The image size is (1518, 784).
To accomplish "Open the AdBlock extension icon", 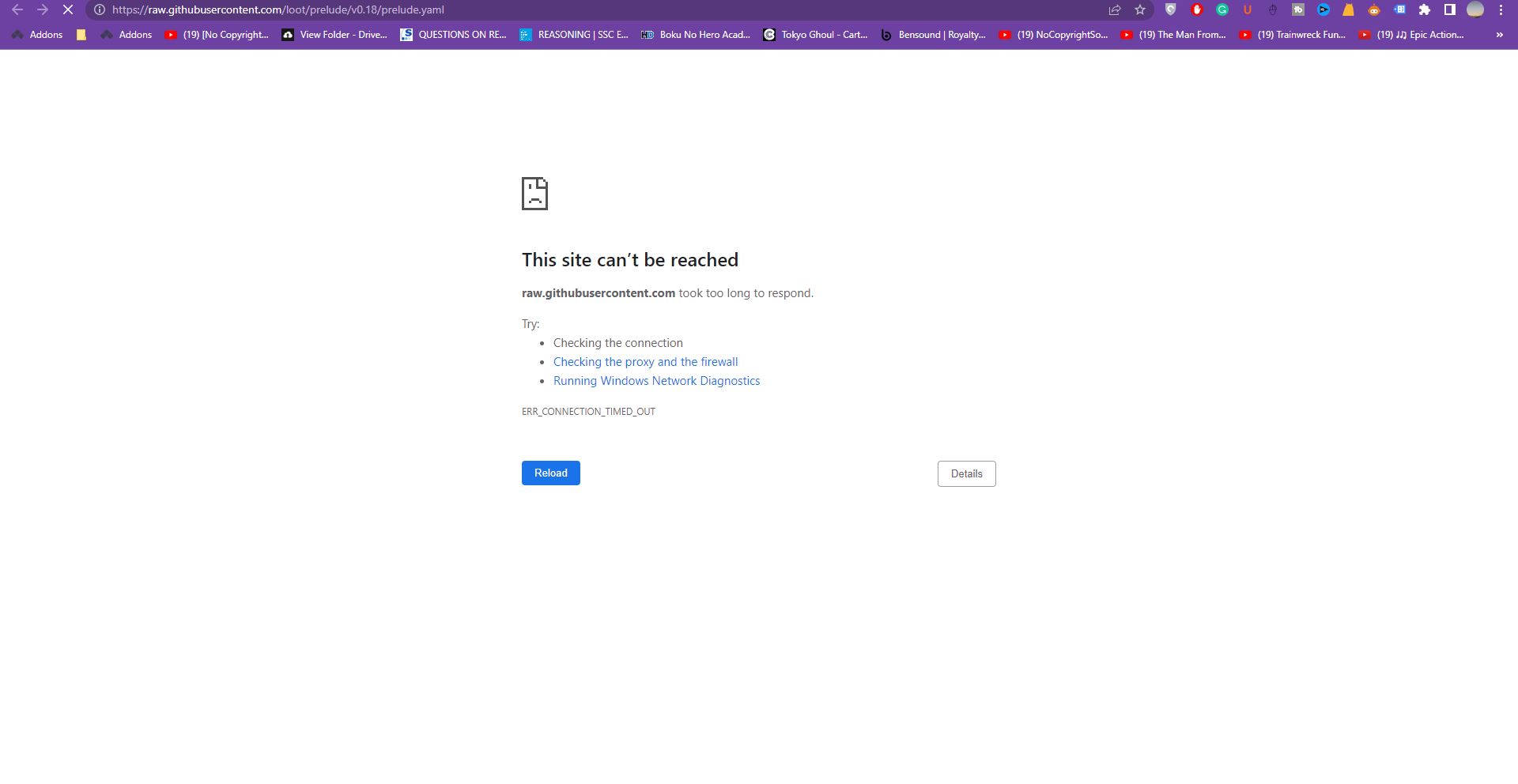I will (x=1196, y=9).
